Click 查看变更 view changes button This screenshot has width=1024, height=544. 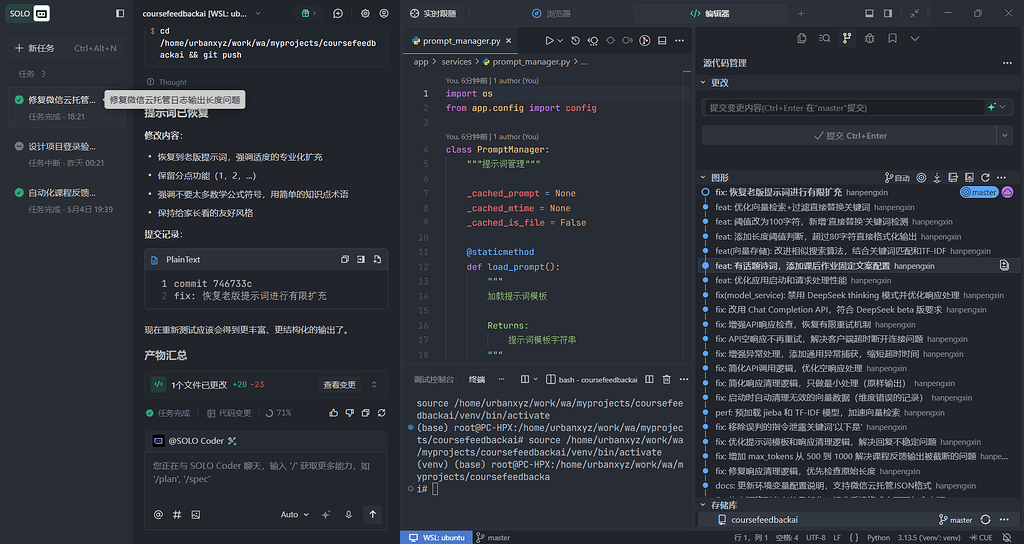(340, 385)
